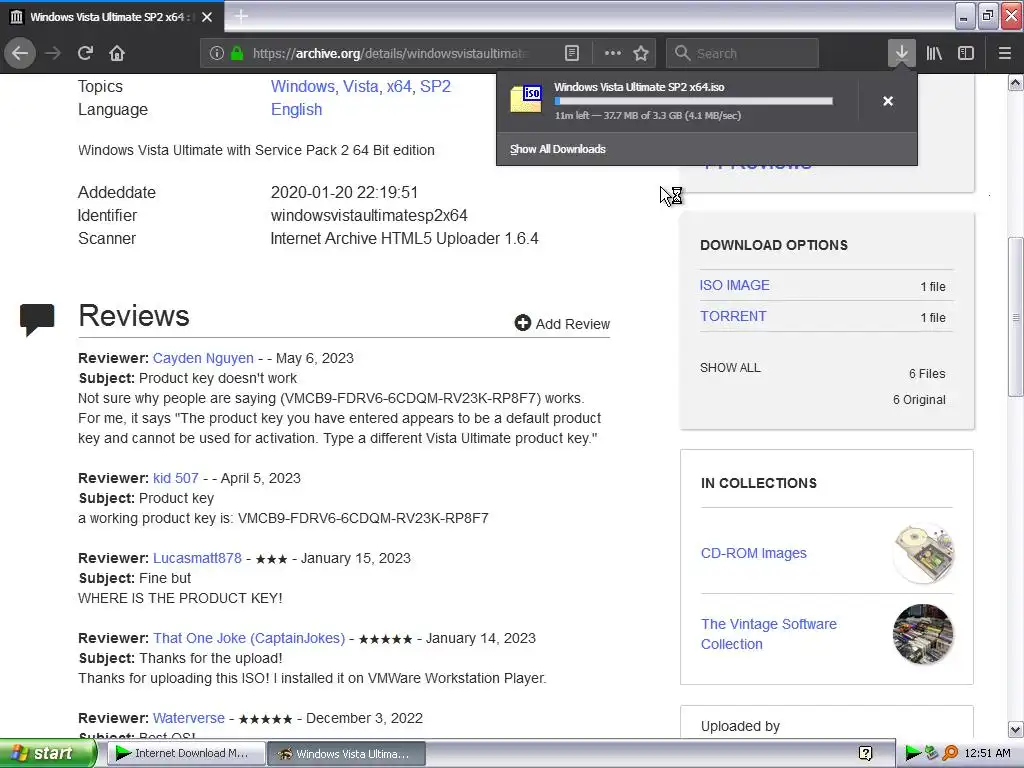Open reviewer kid 507 profile
Viewport: 1024px width, 768px height.
coord(176,478)
